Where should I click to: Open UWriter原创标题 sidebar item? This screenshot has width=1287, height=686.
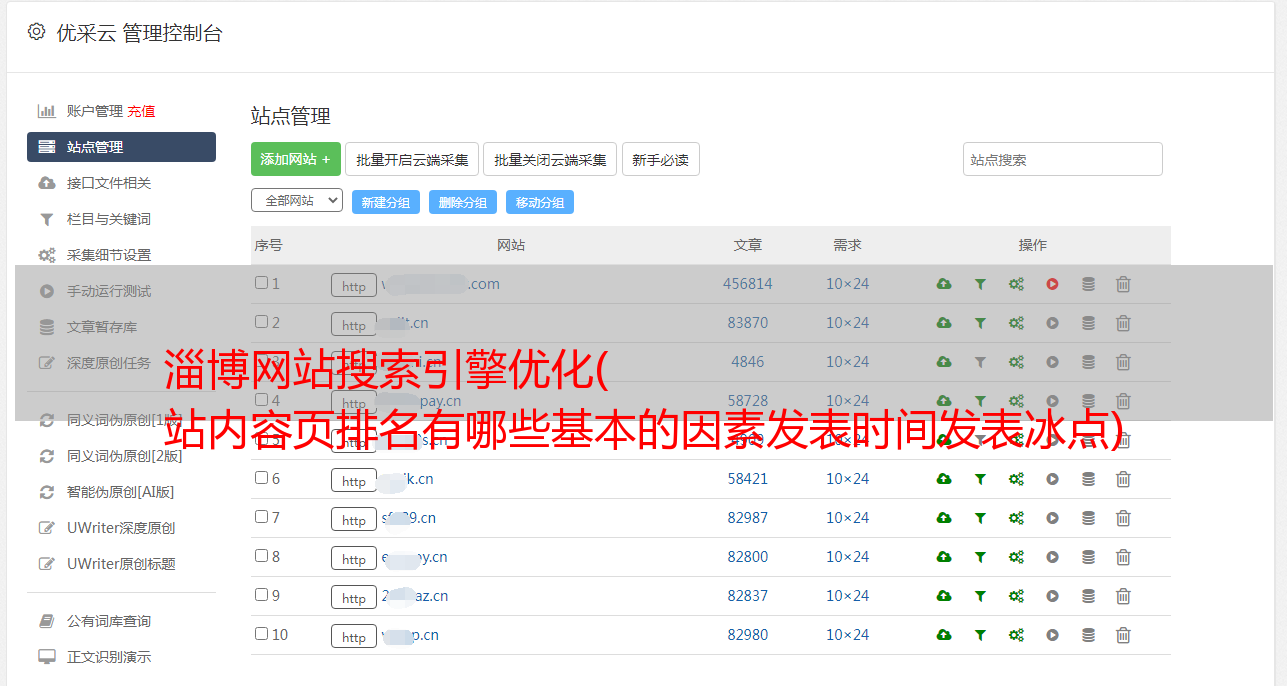click(x=121, y=564)
